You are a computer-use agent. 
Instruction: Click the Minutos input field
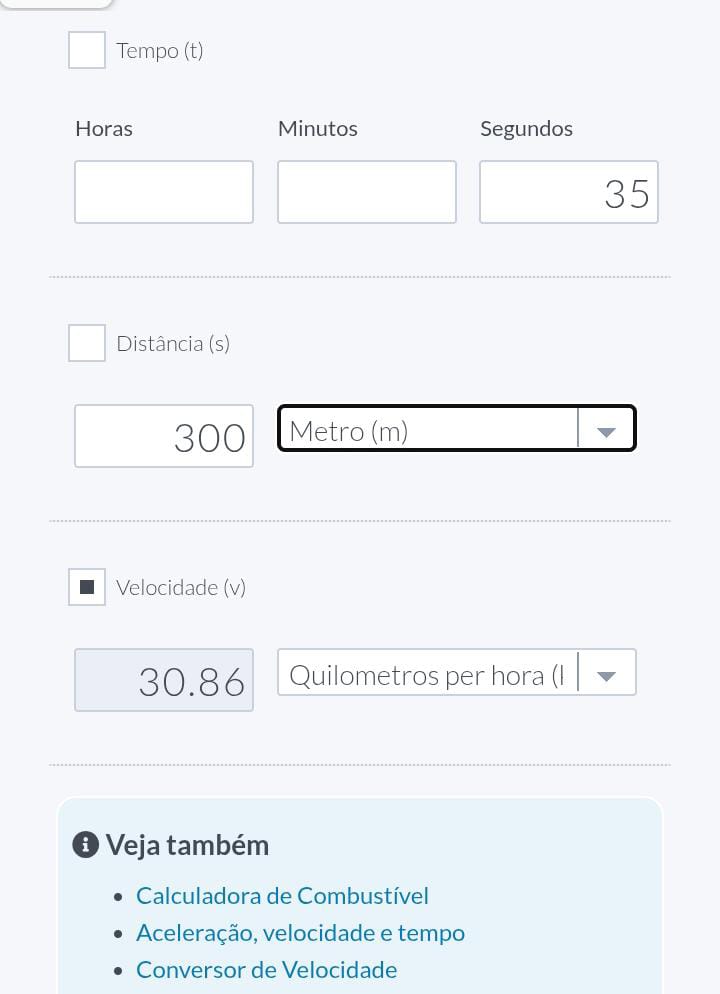[367, 192]
